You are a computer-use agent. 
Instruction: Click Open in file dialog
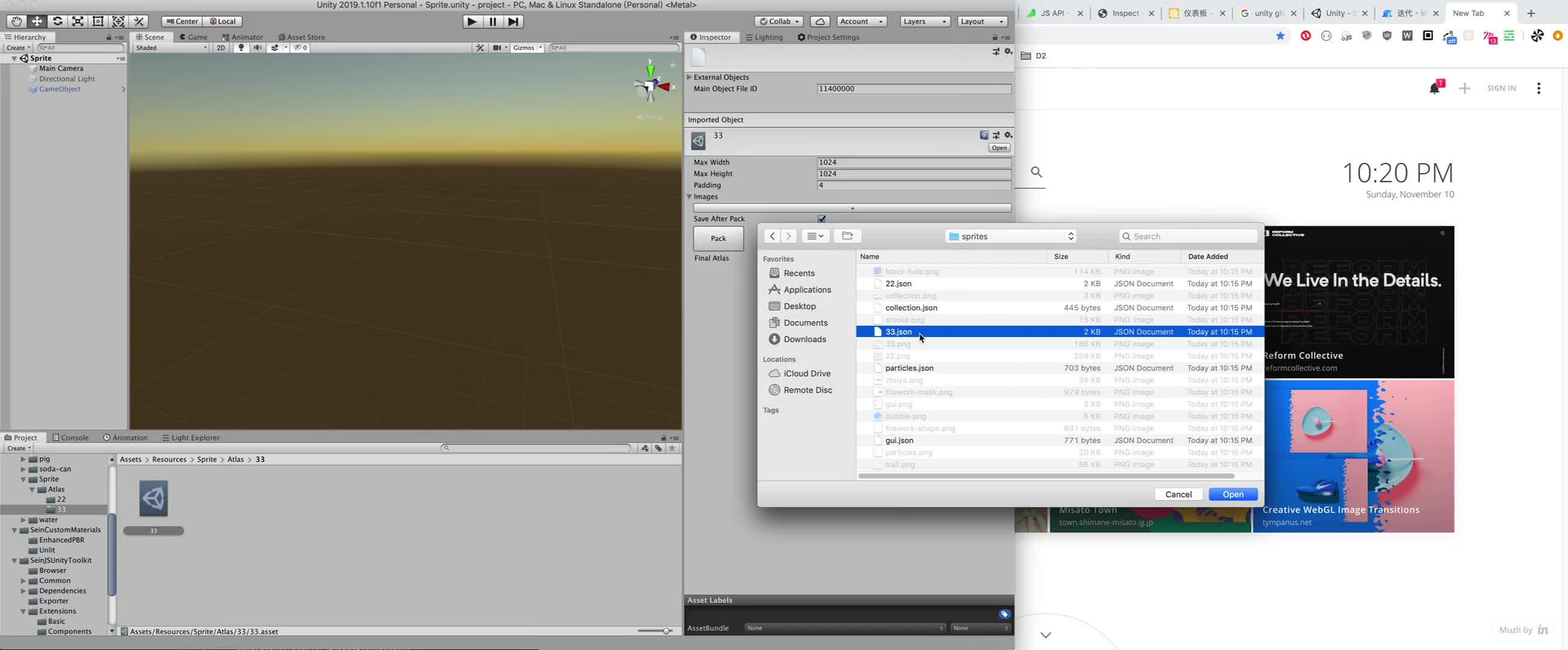coord(1233,495)
